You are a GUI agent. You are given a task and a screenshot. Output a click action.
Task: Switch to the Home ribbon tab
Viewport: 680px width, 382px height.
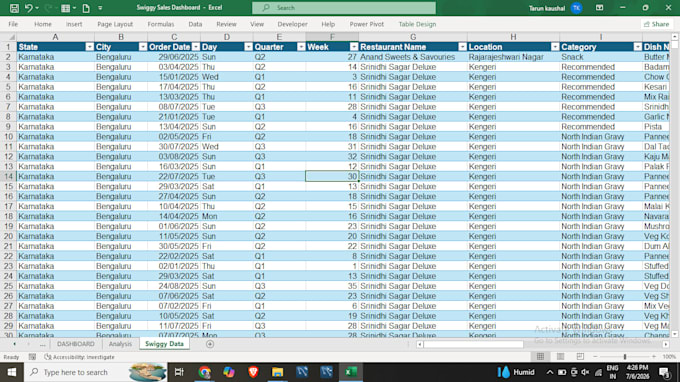click(x=42, y=24)
